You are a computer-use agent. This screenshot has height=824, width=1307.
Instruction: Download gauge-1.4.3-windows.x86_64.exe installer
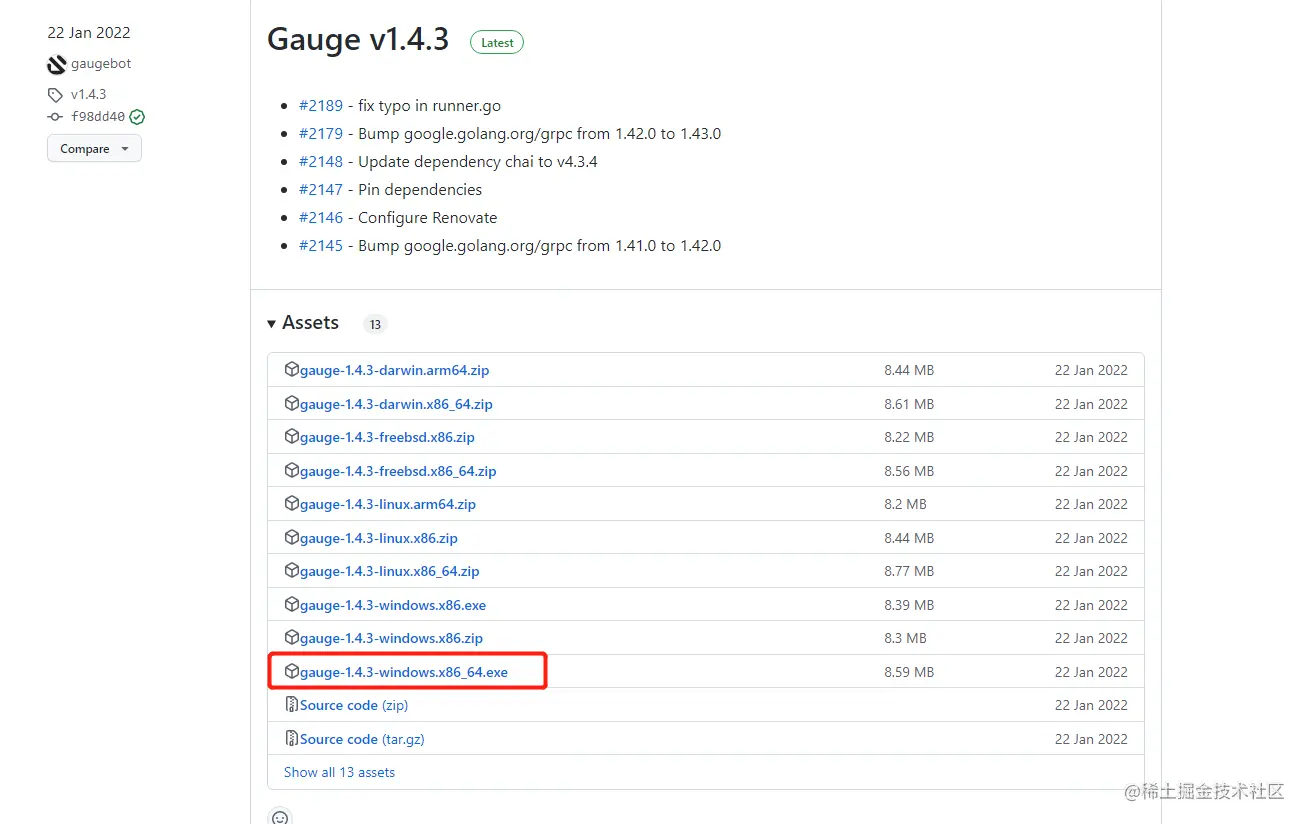pyautogui.click(x=404, y=672)
